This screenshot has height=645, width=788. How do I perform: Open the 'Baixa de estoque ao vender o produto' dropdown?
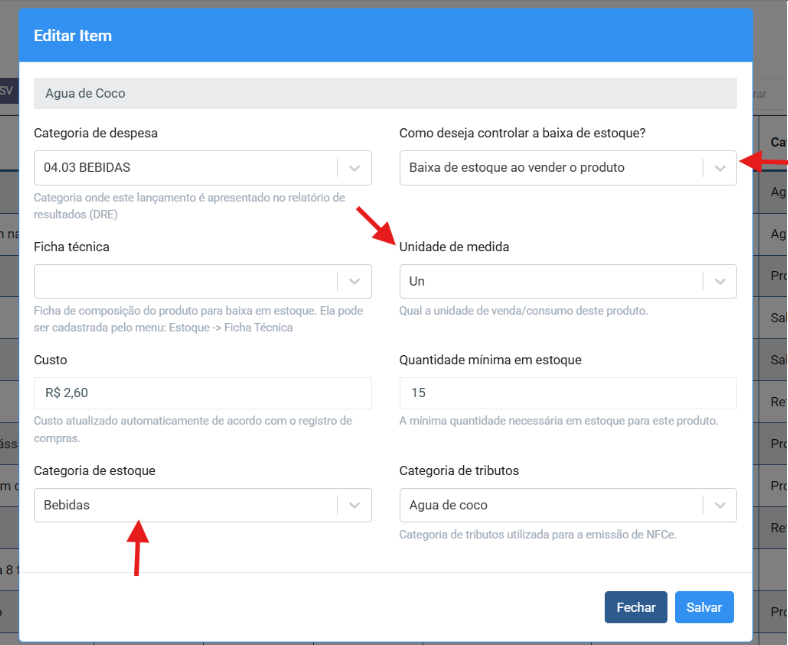pos(568,168)
